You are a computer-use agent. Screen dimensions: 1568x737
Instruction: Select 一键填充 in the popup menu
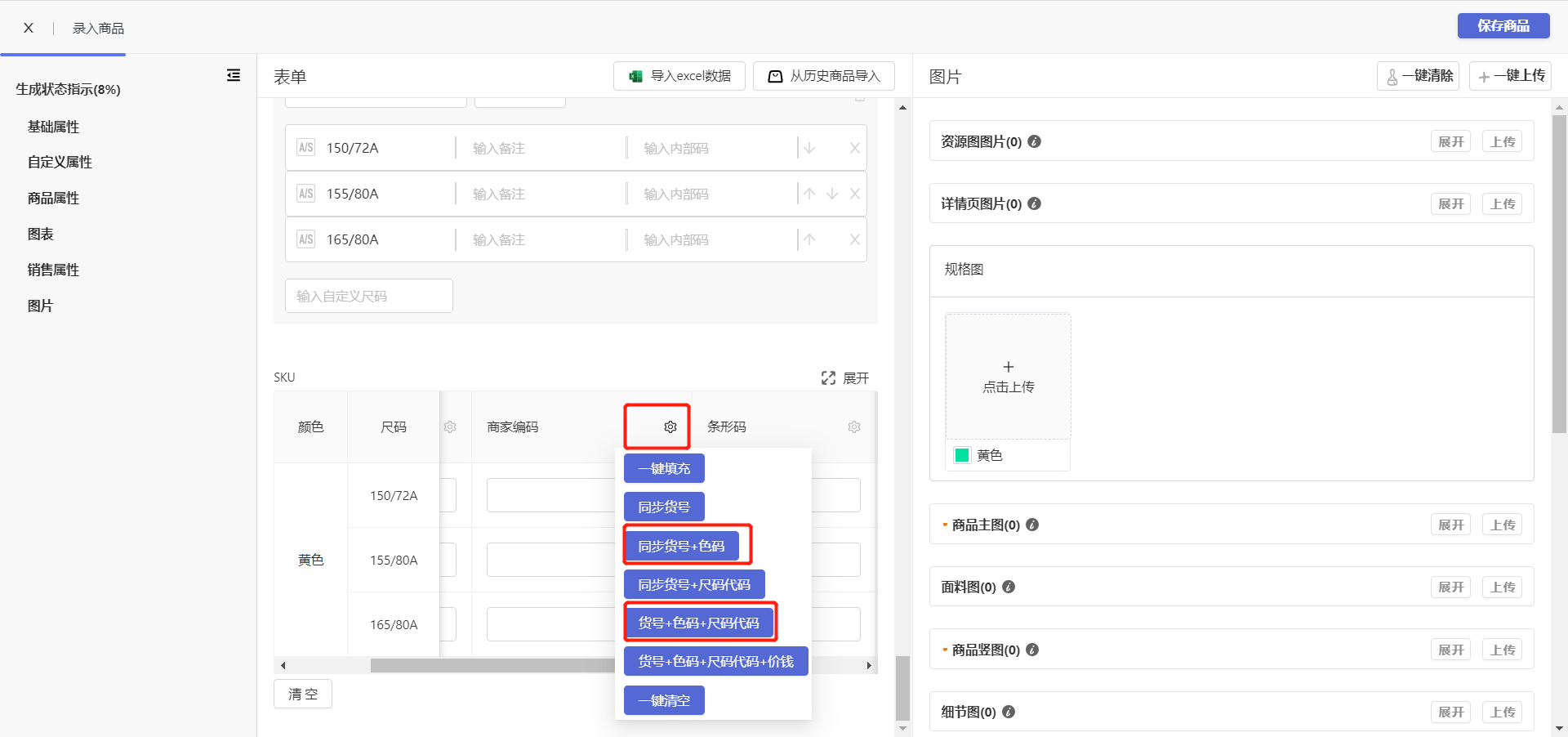[664, 468]
